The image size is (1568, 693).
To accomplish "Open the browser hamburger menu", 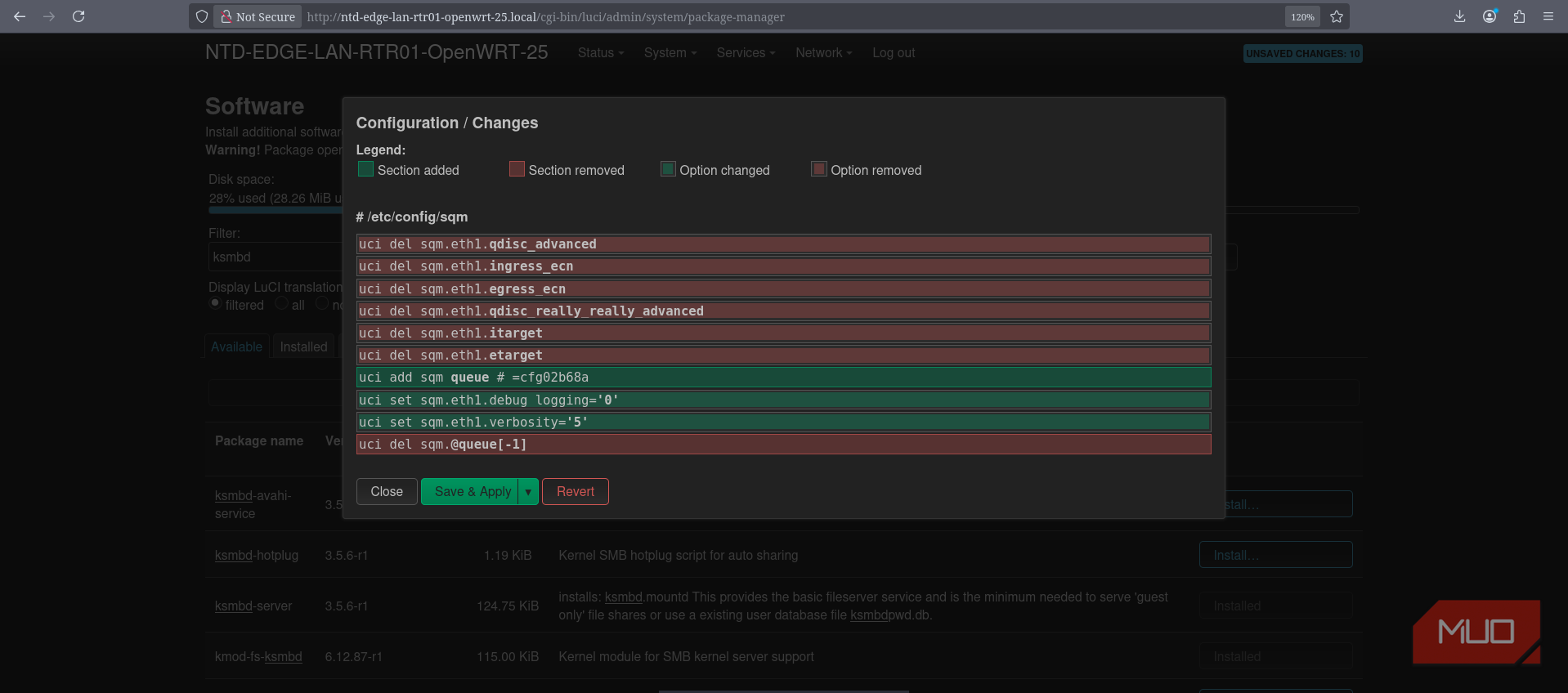I will tap(1548, 16).
